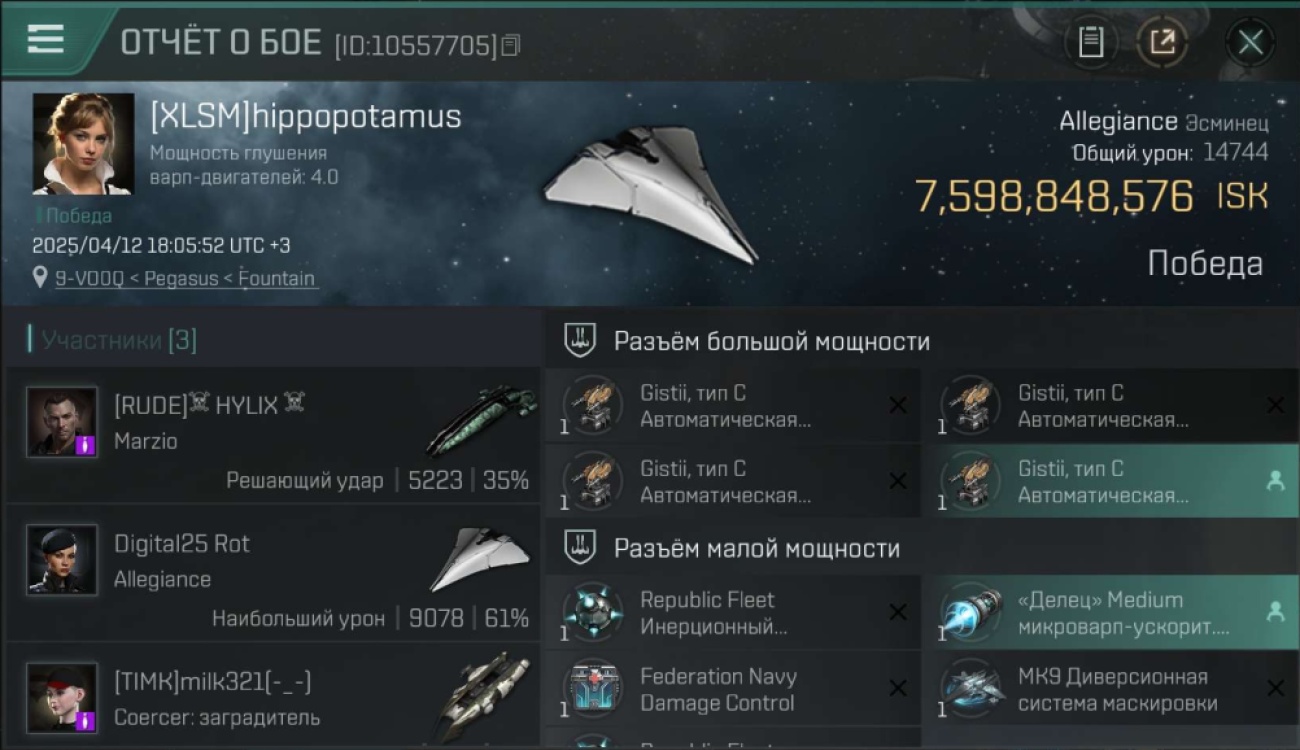
Task: Toggle X marker on Republic Fleet module
Action: [x=898, y=612]
